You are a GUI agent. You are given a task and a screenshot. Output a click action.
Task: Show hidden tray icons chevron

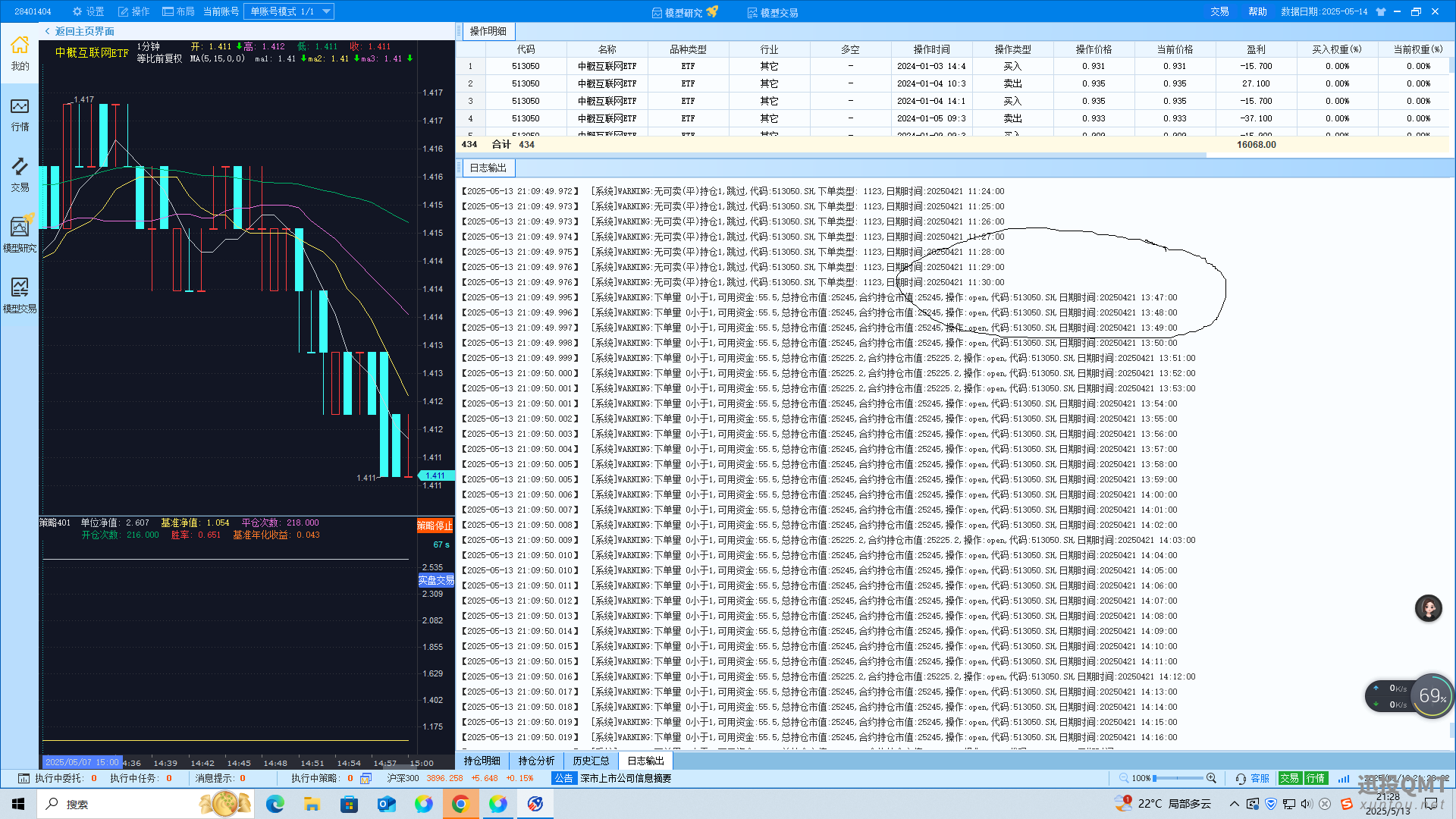(1234, 804)
